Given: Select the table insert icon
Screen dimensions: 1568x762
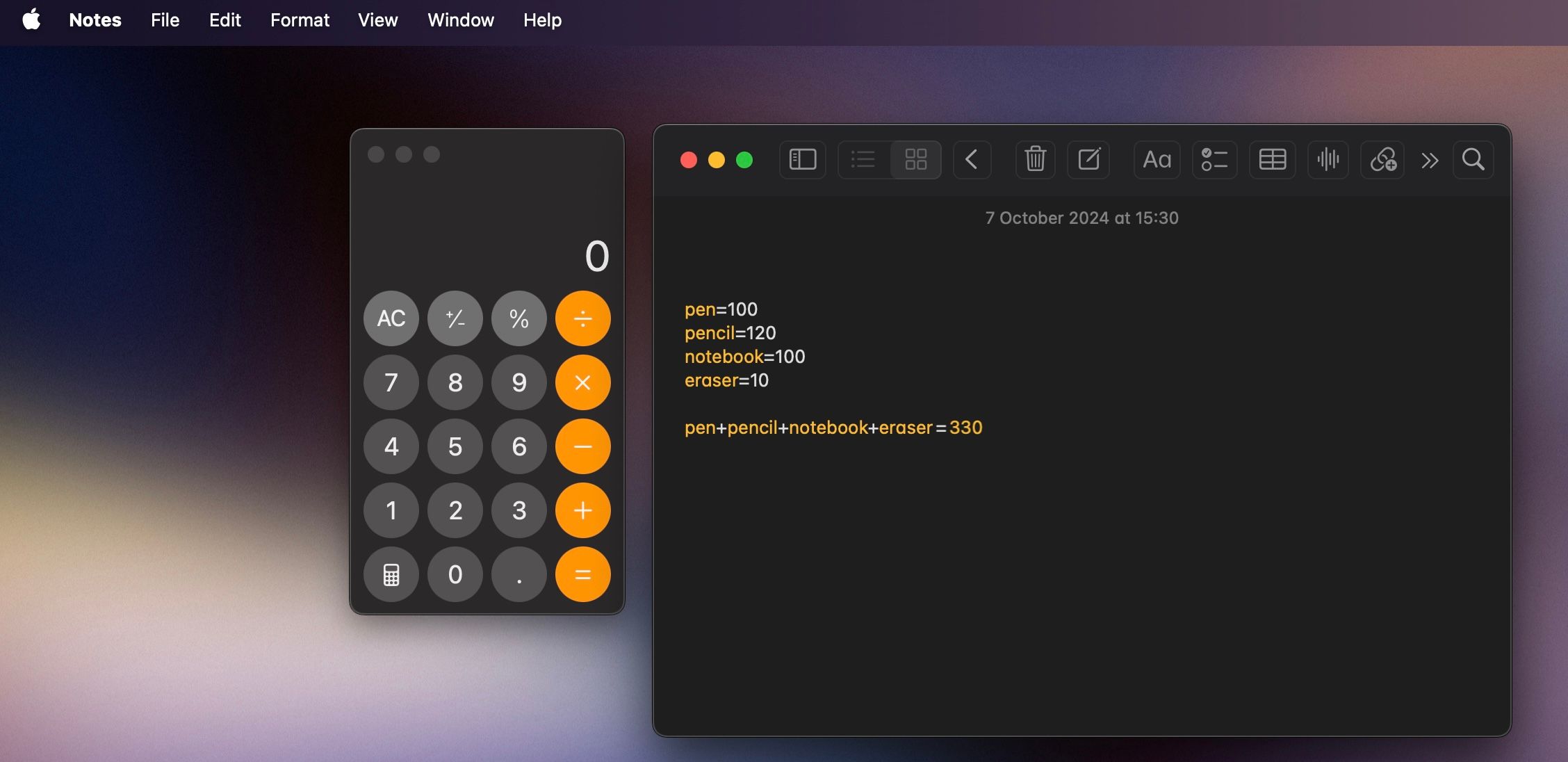Looking at the screenshot, I should 1270,159.
